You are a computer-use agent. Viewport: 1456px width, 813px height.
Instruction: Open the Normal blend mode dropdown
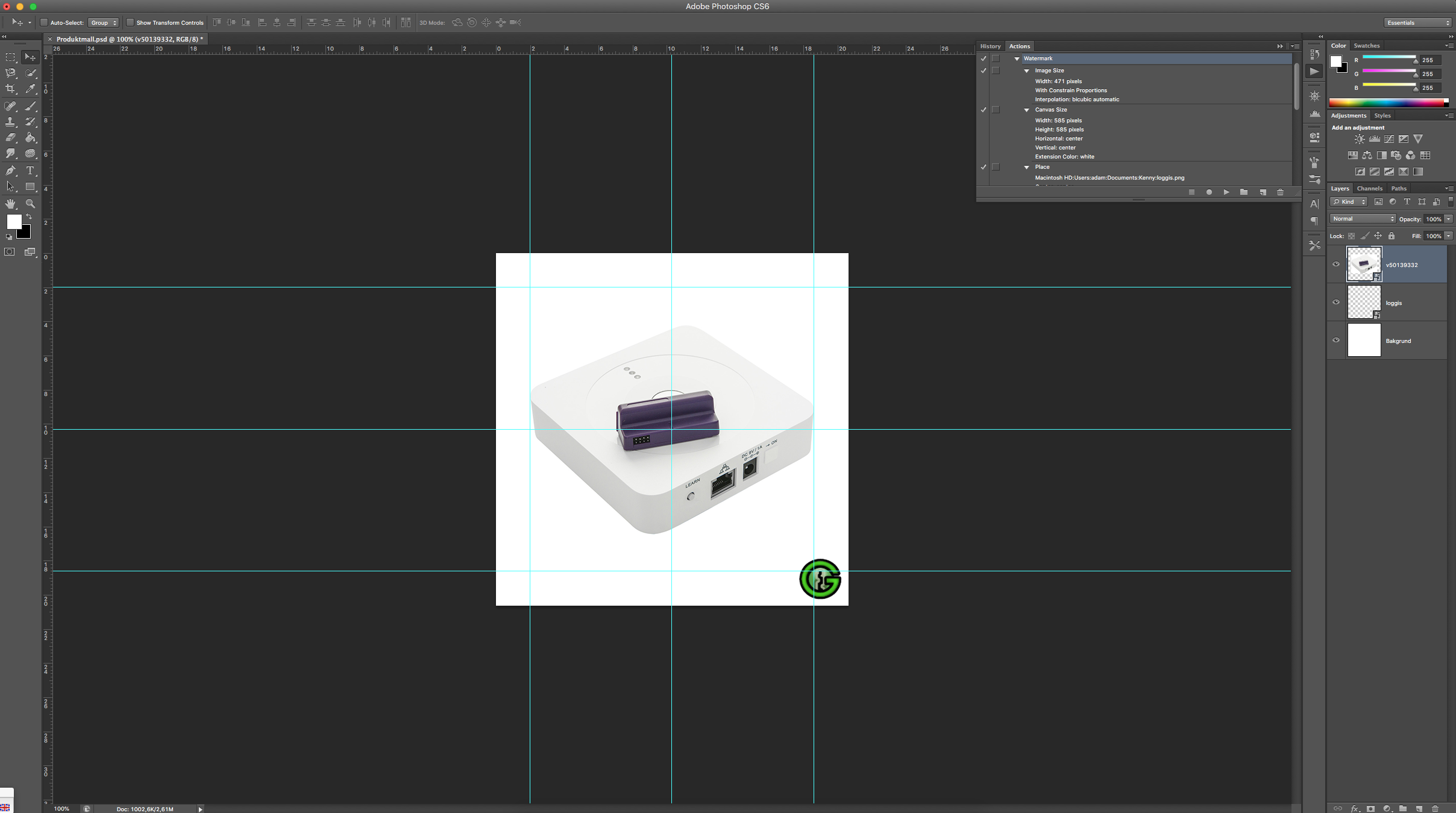(x=1363, y=219)
